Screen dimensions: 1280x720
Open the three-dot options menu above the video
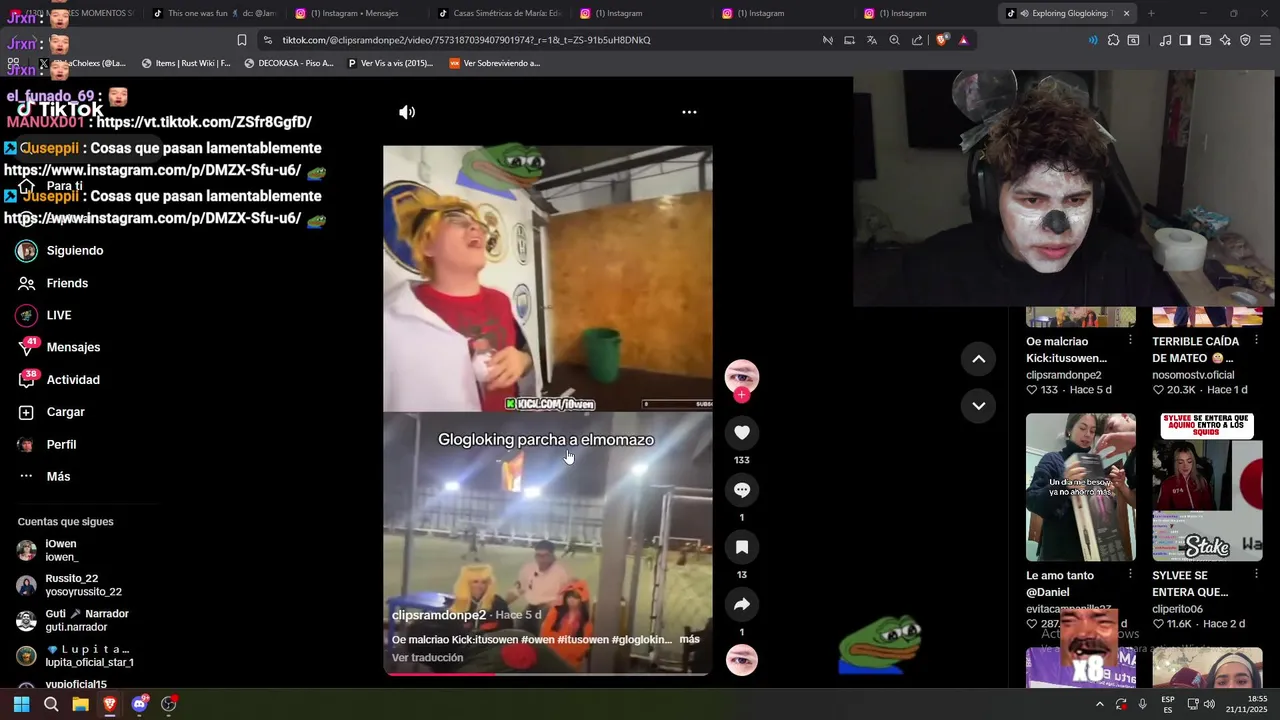pyautogui.click(x=689, y=112)
